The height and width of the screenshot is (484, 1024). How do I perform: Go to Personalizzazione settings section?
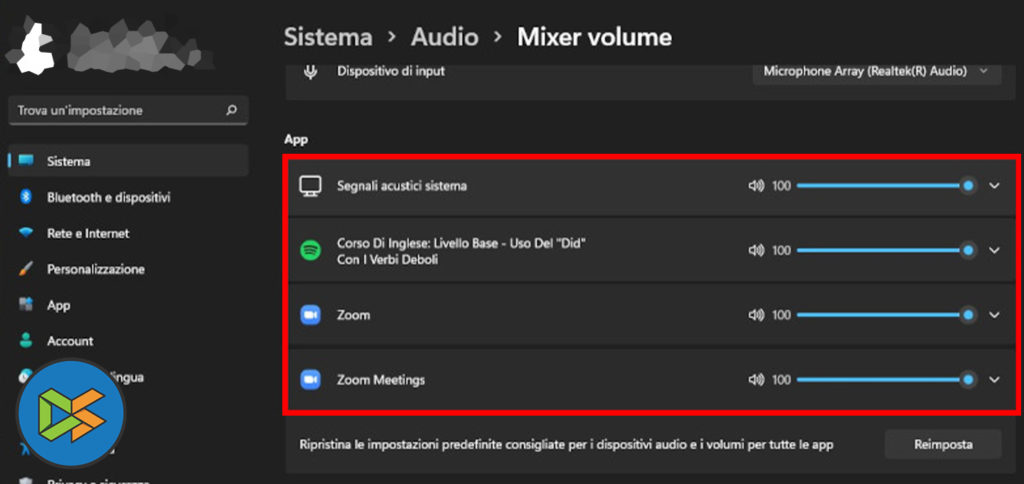[x=96, y=269]
